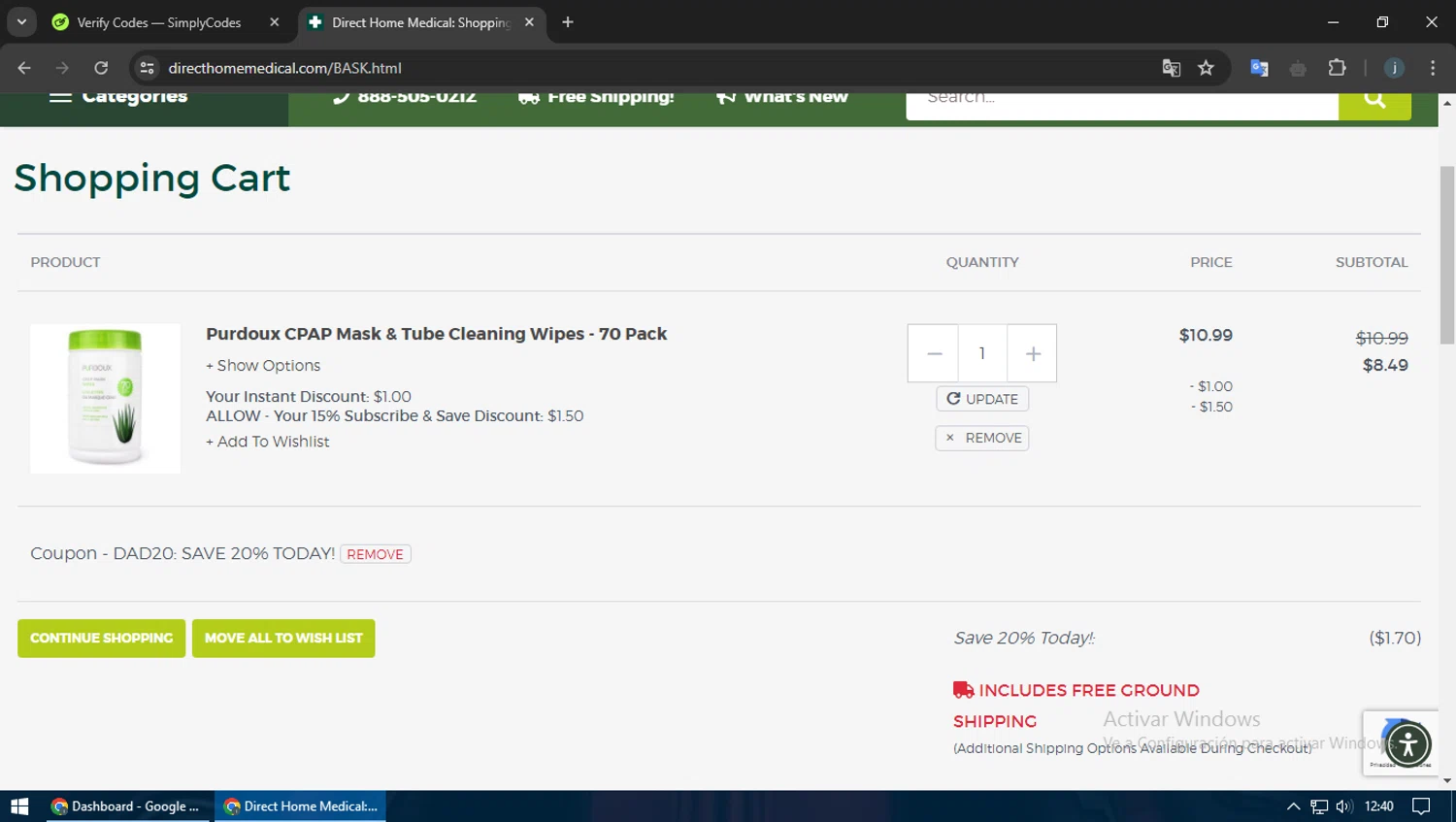Image resolution: width=1456 pixels, height=822 pixels.
Task: Decrease quantity with the minus button
Action: 934,353
